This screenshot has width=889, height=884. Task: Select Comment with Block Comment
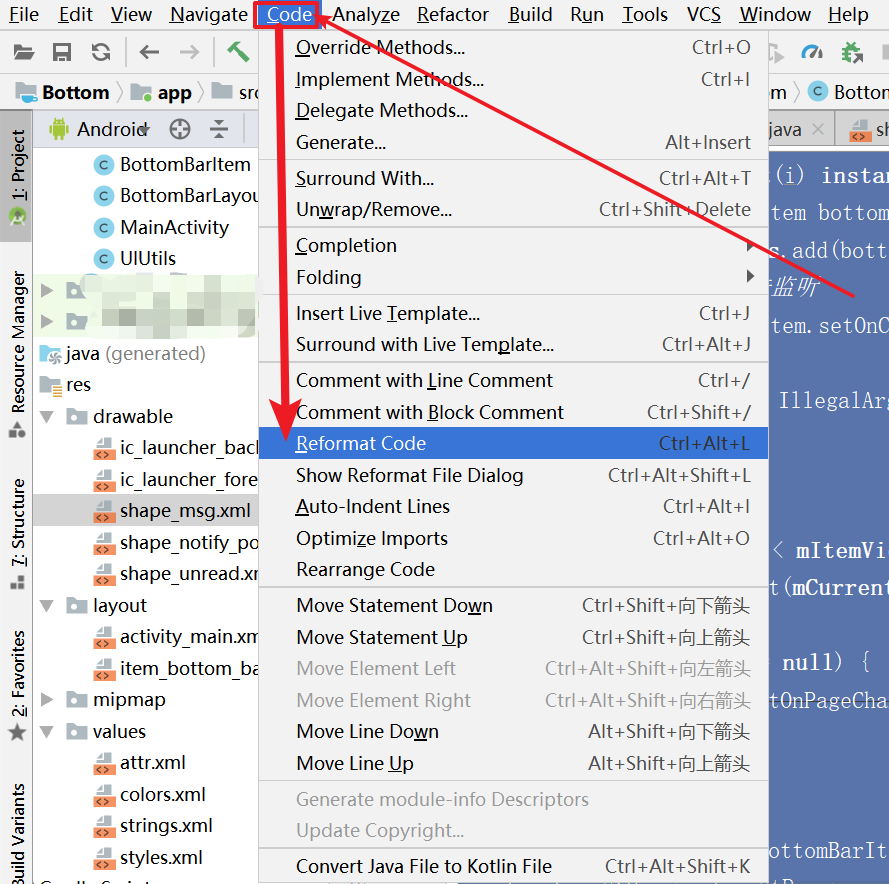point(514,412)
